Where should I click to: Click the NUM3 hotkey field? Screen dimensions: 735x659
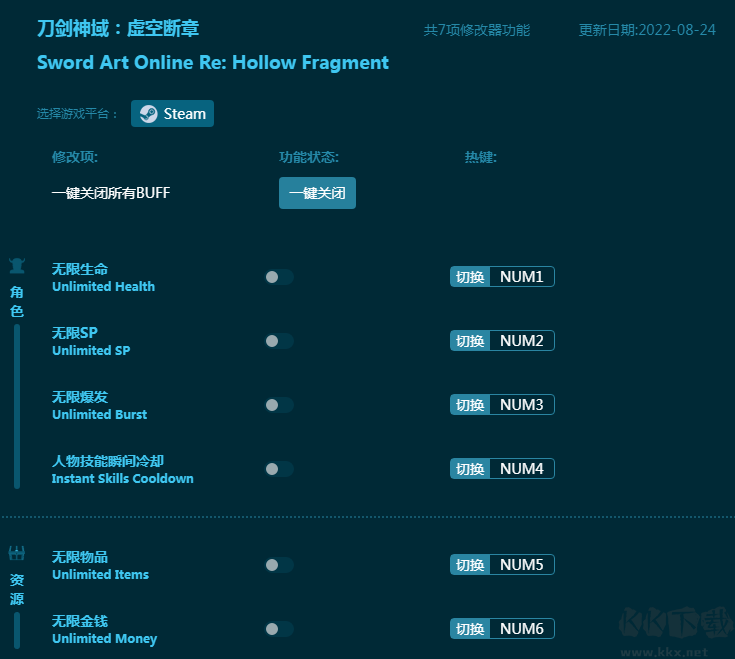521,405
